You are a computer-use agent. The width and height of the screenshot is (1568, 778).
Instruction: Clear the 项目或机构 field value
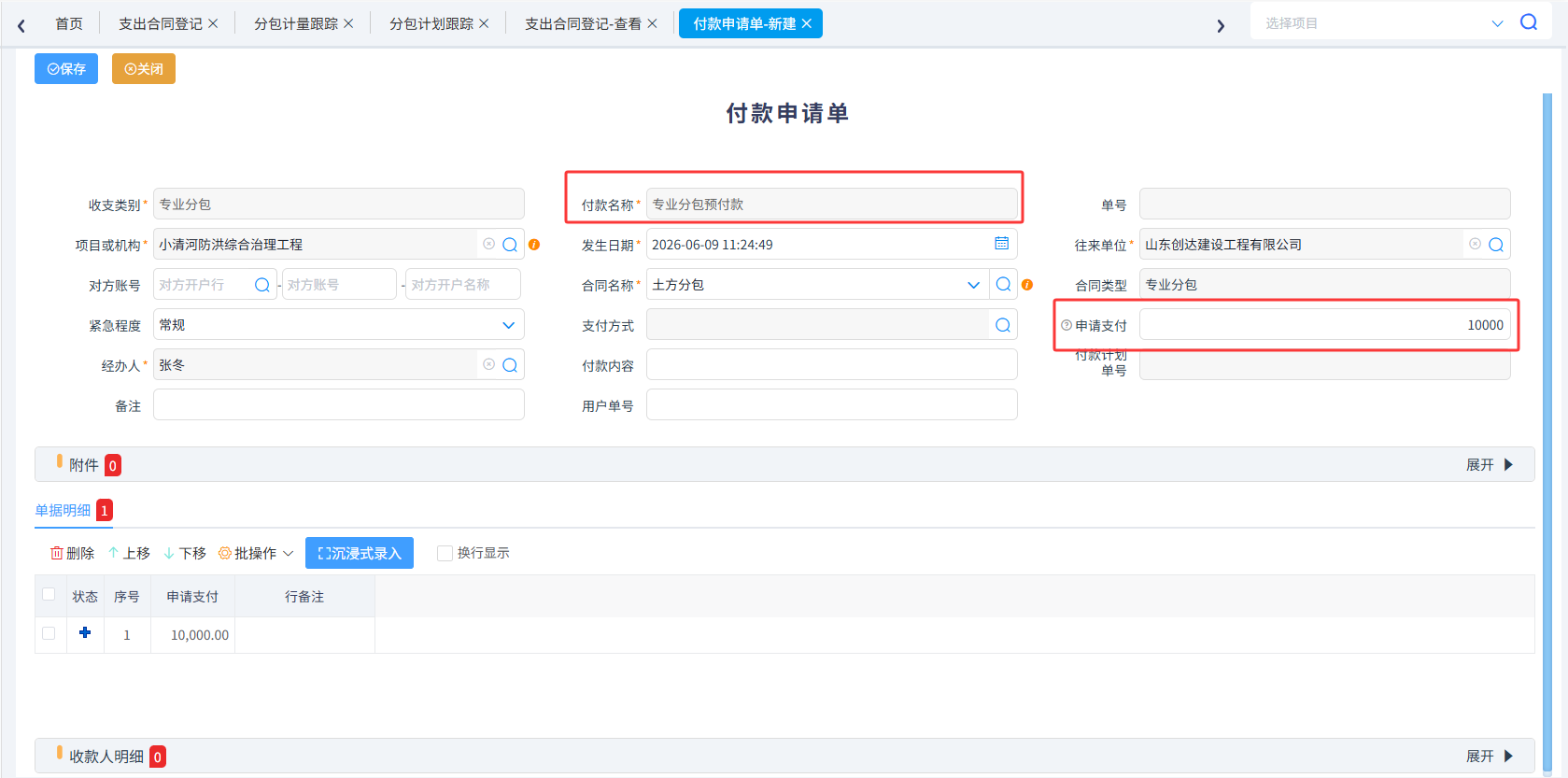coord(488,244)
